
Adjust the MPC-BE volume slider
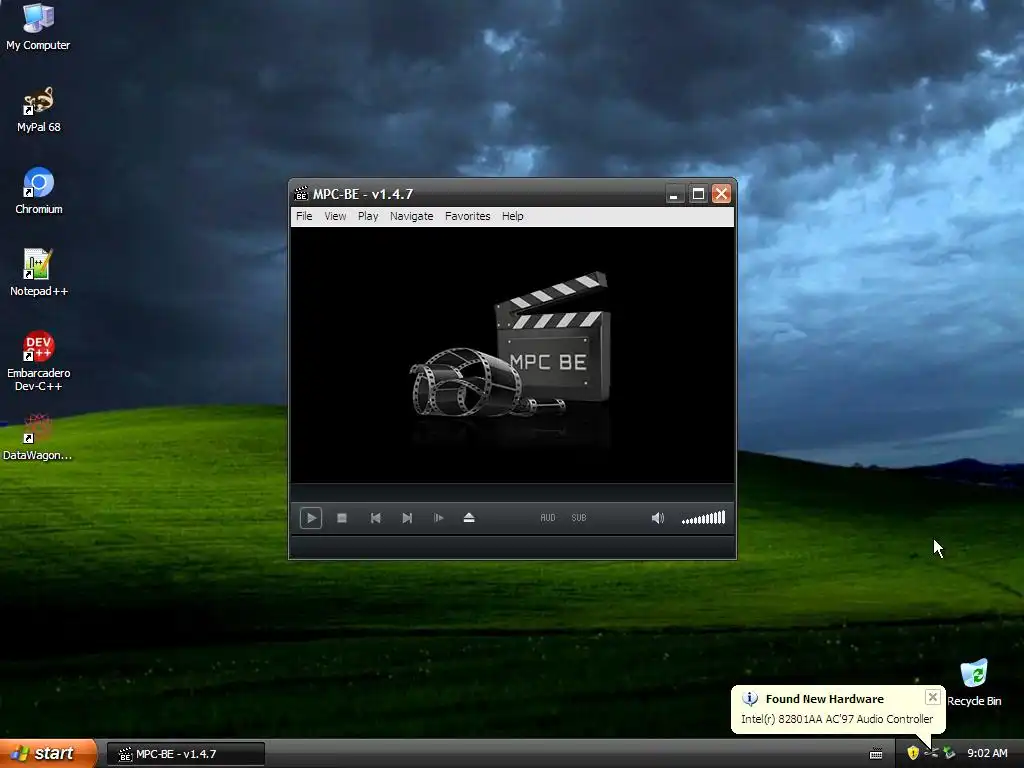(703, 518)
